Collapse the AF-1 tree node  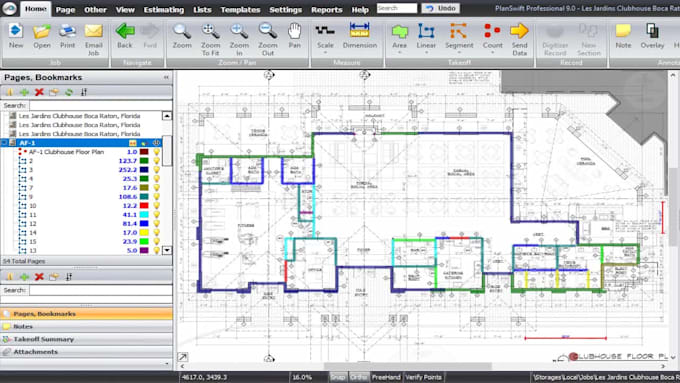click(4, 143)
